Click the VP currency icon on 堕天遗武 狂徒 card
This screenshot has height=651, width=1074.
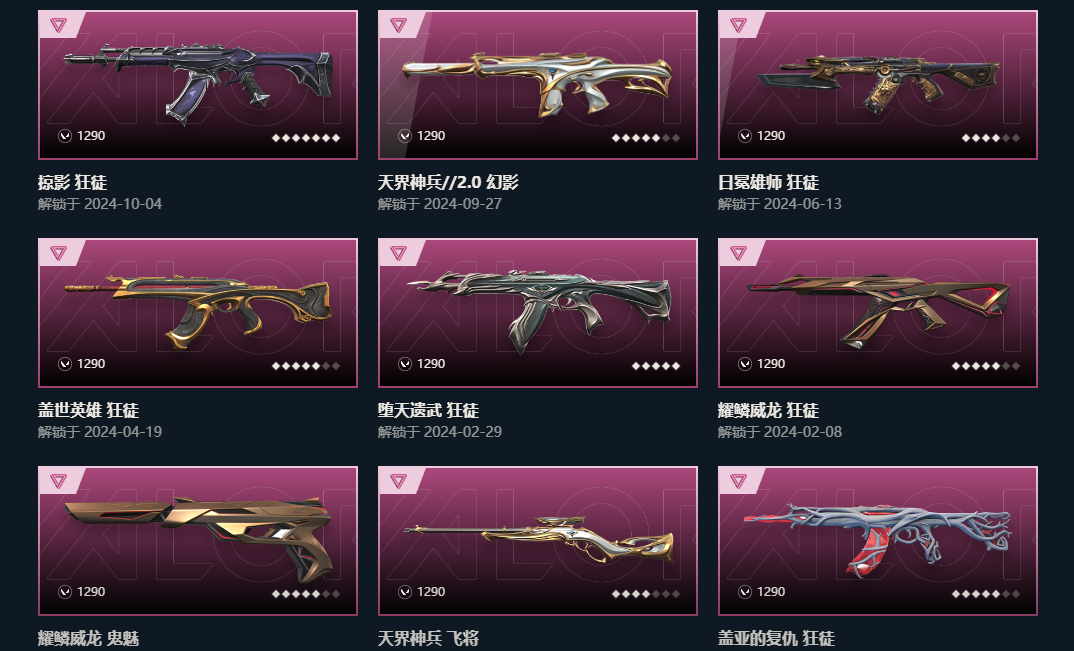pyautogui.click(x=405, y=364)
